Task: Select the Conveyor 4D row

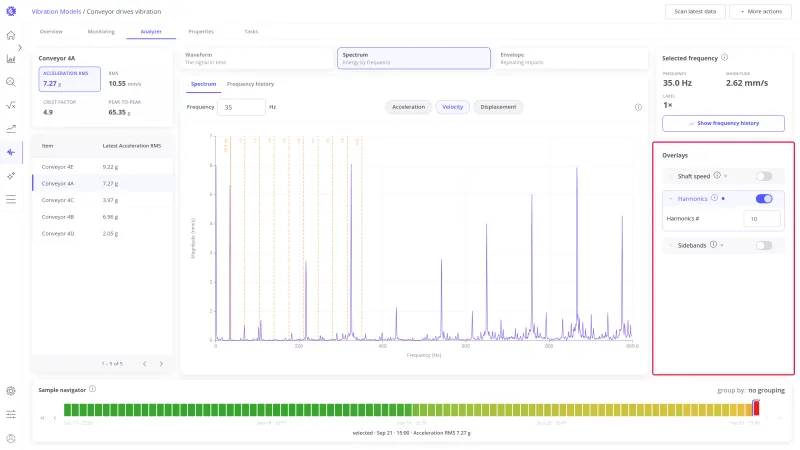Action: point(103,234)
